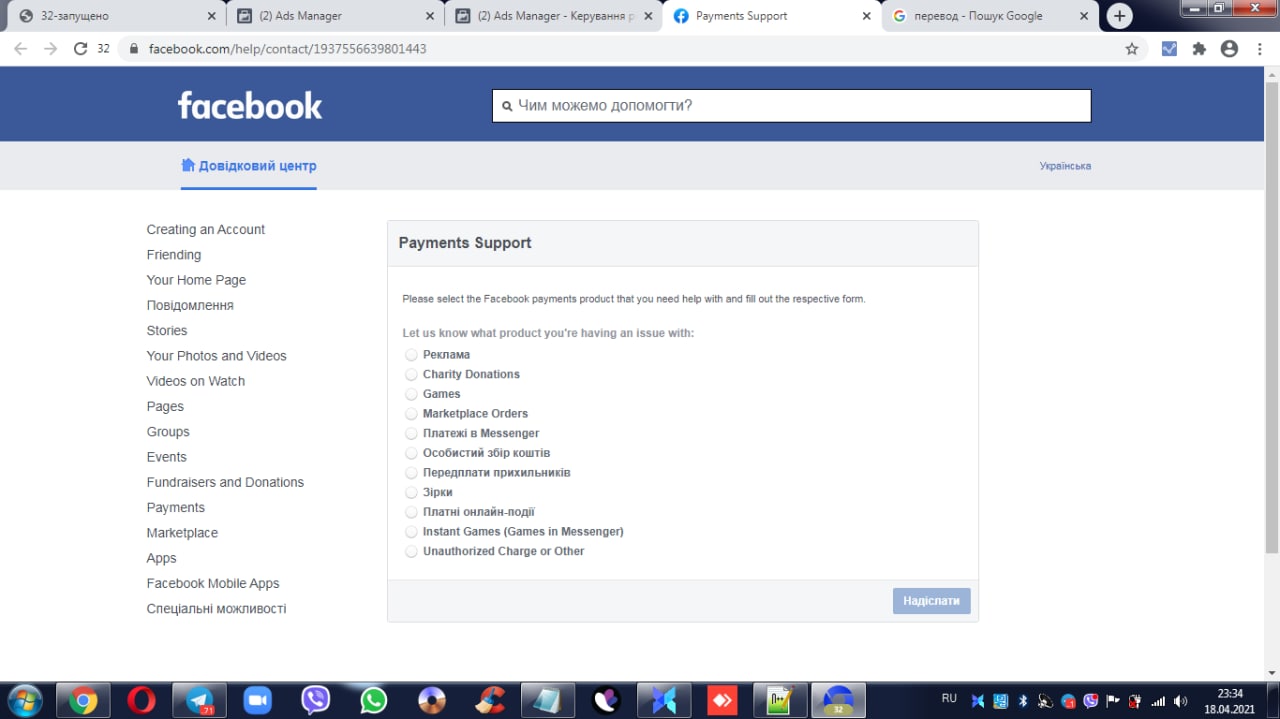Image resolution: width=1280 pixels, height=719 pixels.
Task: Launch Opera from the taskbar
Action: (142, 700)
